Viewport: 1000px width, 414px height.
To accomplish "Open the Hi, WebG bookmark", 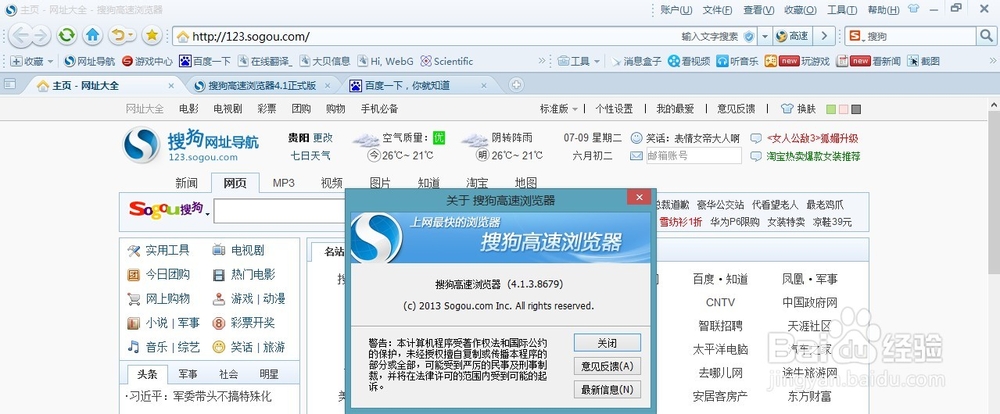I will (x=385, y=61).
